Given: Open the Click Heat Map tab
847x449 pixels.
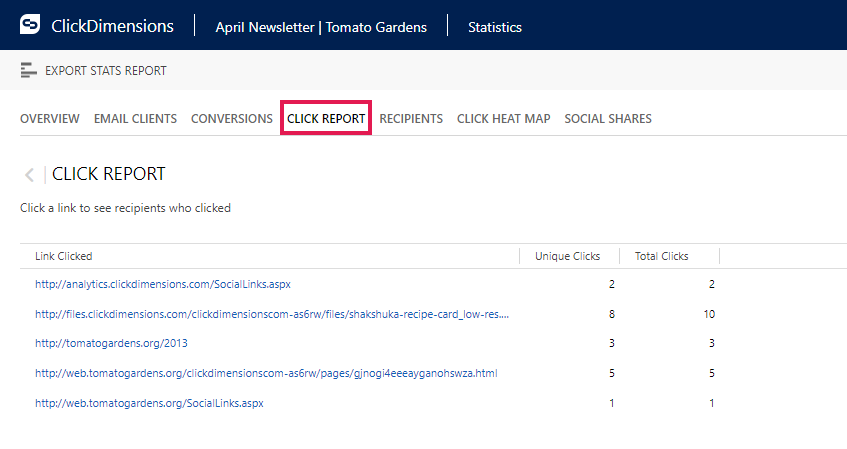Looking at the screenshot, I should tap(503, 119).
